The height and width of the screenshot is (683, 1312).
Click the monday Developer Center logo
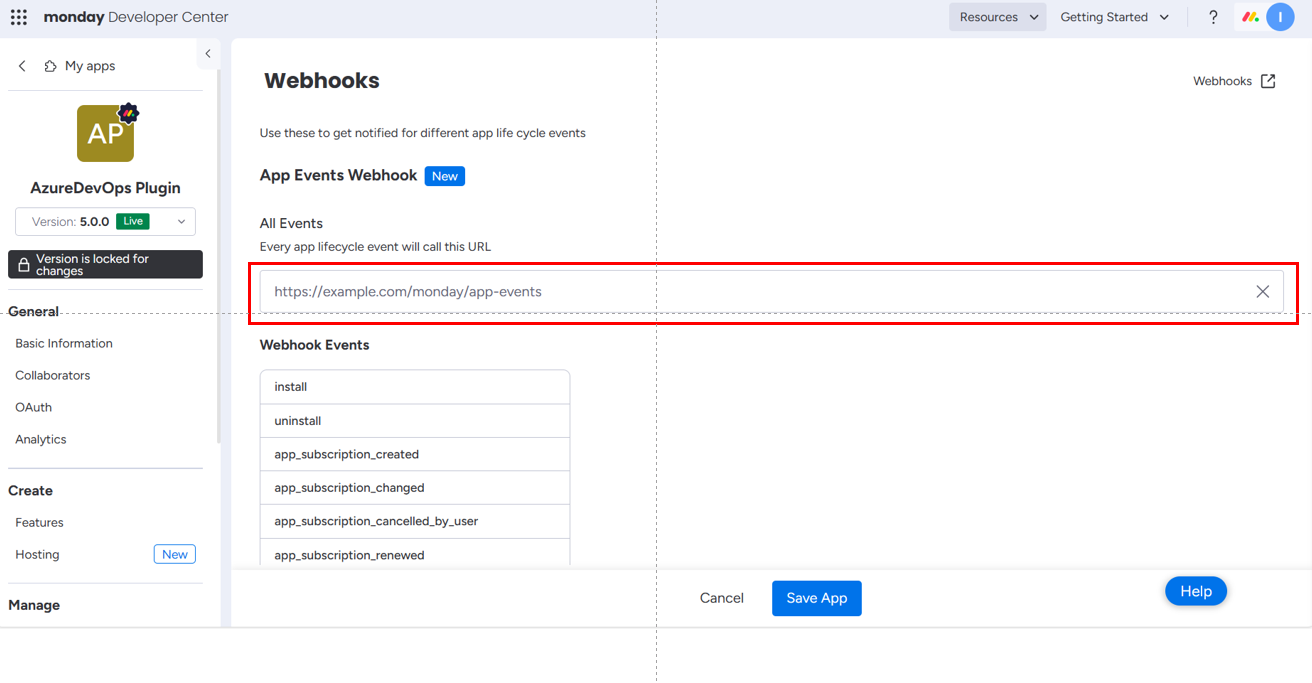tap(136, 17)
